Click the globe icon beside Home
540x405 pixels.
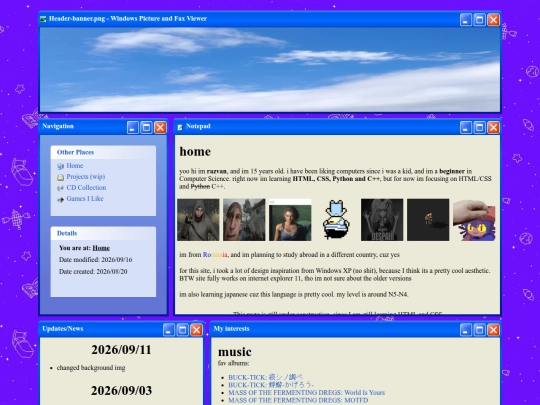[x=61, y=166]
